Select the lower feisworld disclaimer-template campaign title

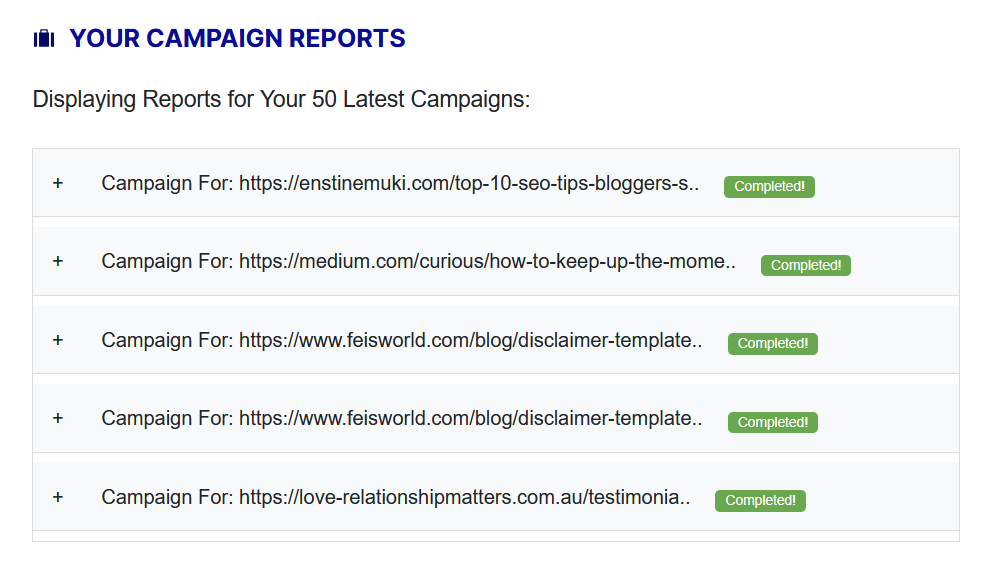[401, 419]
